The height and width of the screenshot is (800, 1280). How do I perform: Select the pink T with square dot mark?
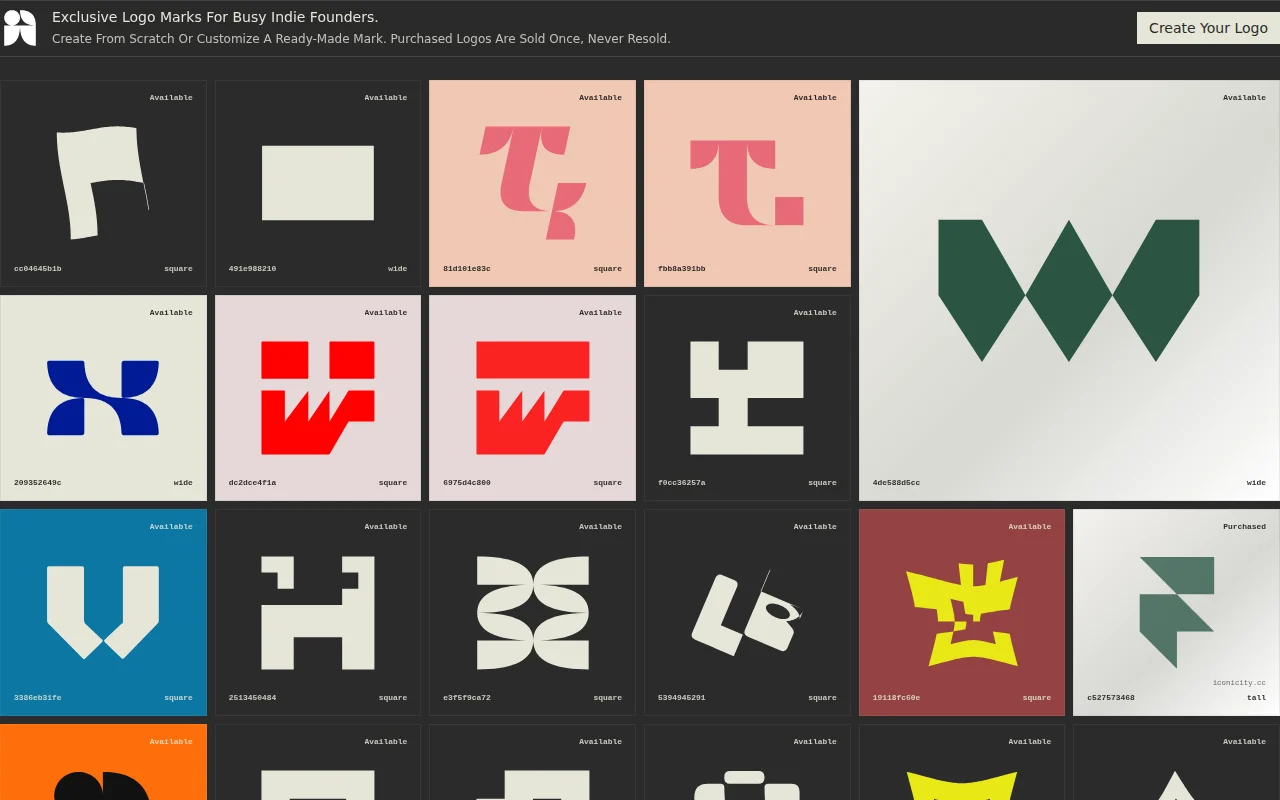pyautogui.click(x=747, y=183)
